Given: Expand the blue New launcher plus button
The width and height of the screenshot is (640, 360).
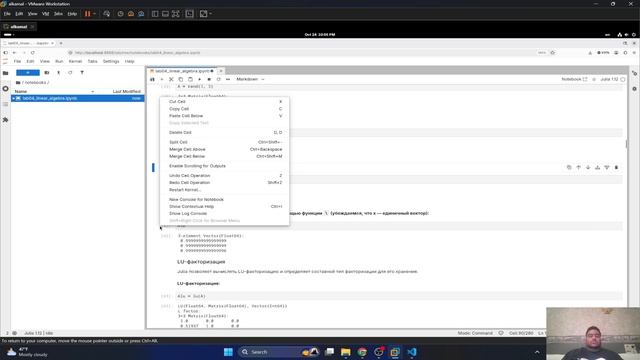Looking at the screenshot, I should (28, 73).
